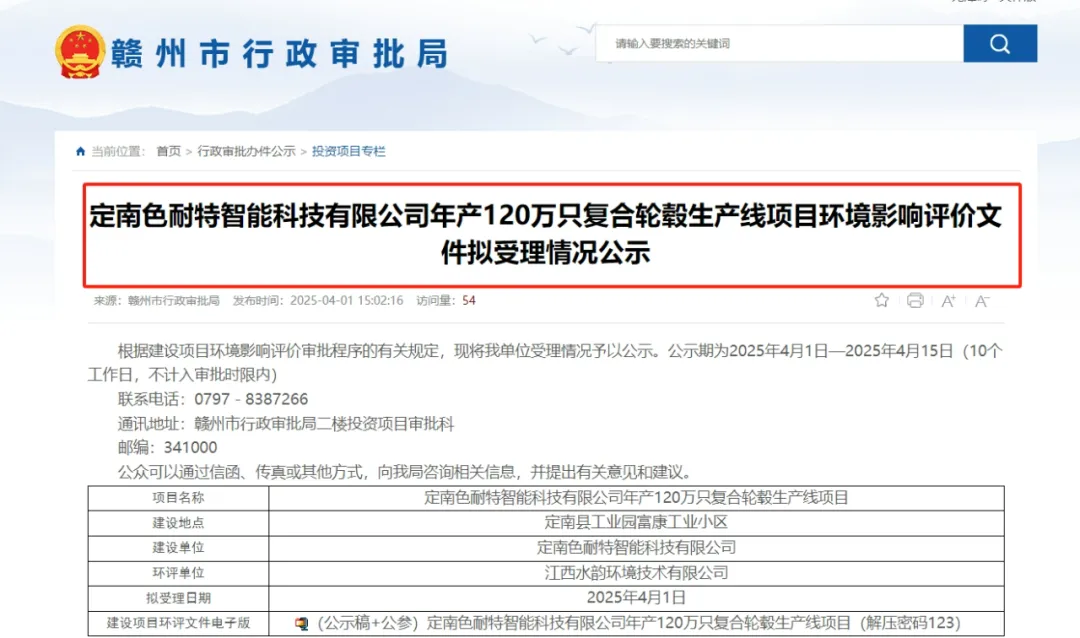Click the phone number 0797 - 8387266

251,399
